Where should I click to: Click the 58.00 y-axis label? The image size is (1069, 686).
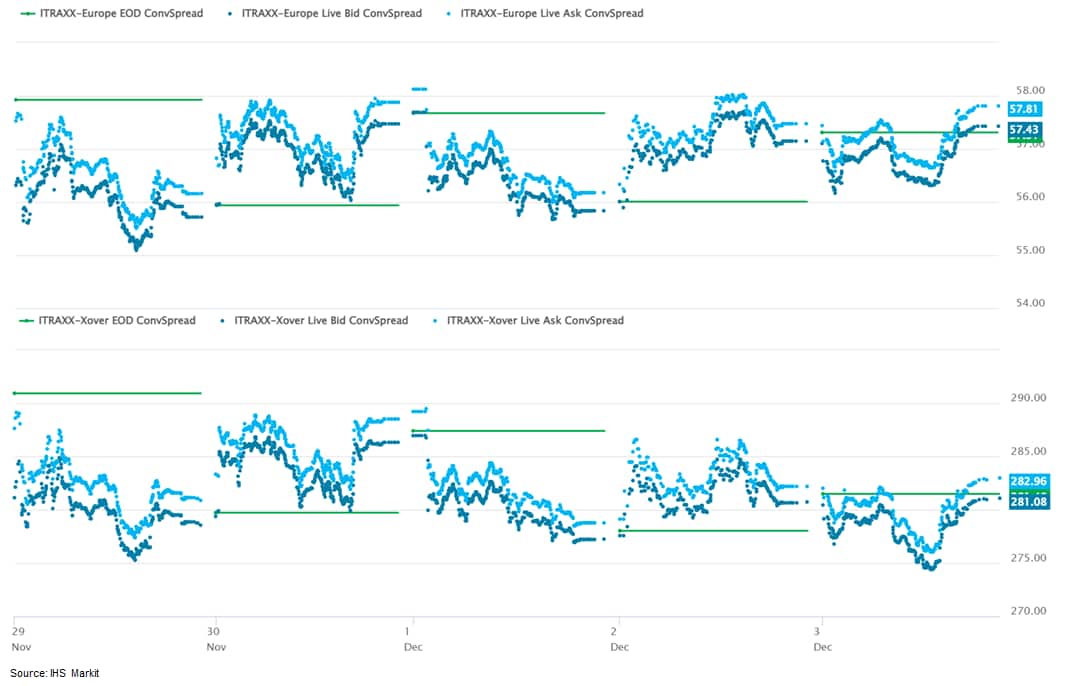(x=1029, y=91)
